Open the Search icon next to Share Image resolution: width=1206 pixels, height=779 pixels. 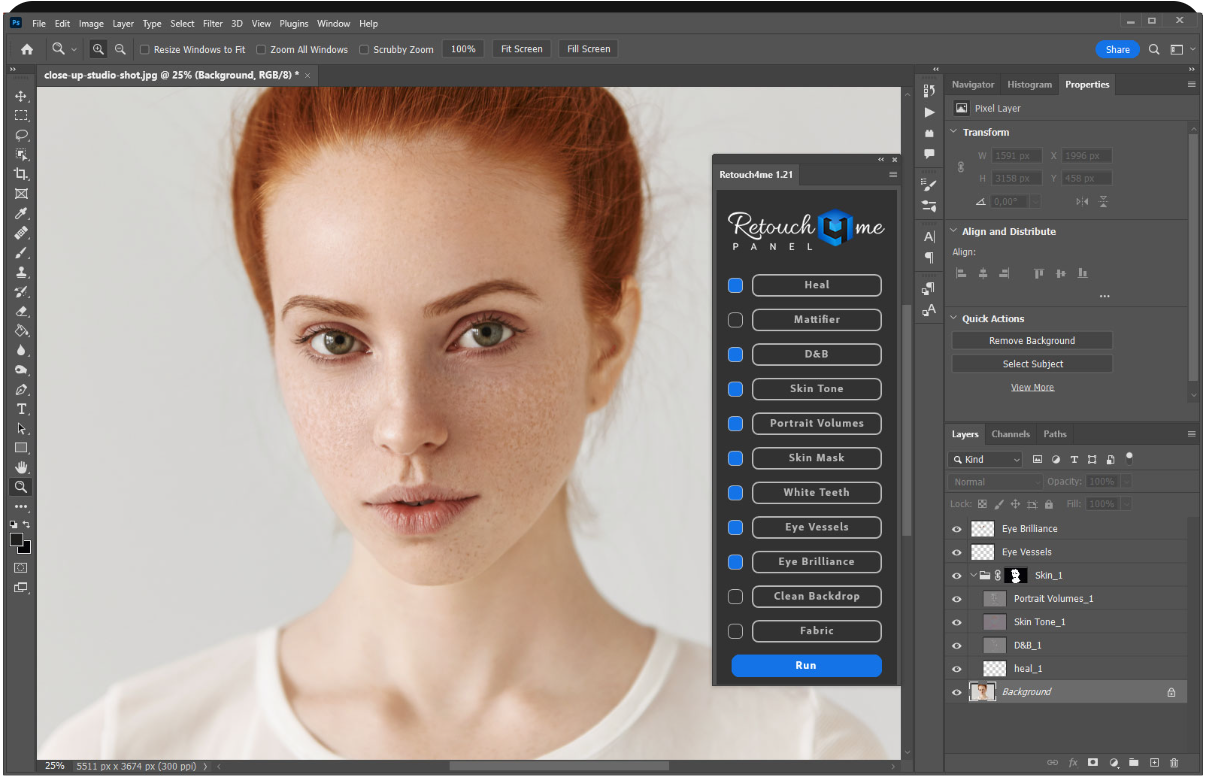[x=1154, y=49]
